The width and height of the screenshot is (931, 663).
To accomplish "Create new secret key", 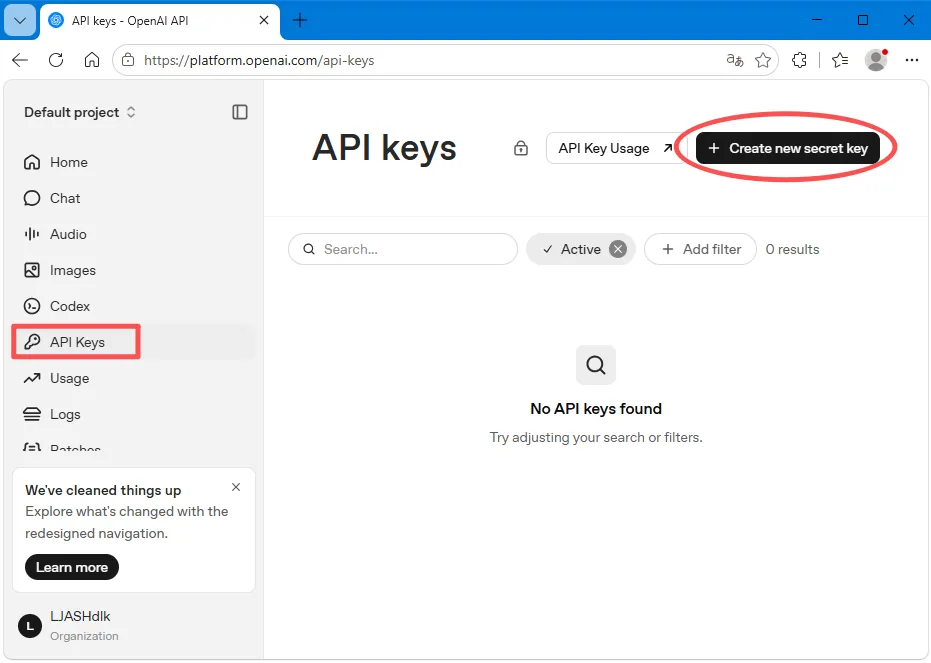I will (788, 148).
